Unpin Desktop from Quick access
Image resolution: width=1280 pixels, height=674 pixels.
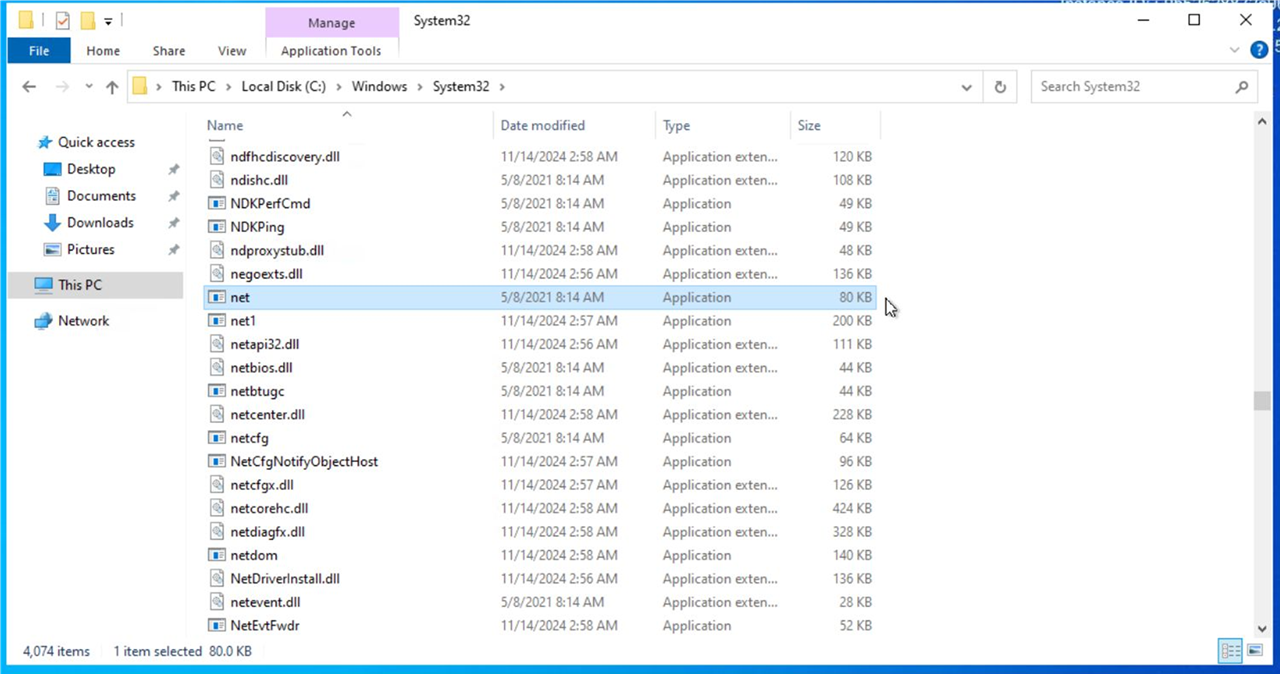coord(173,170)
